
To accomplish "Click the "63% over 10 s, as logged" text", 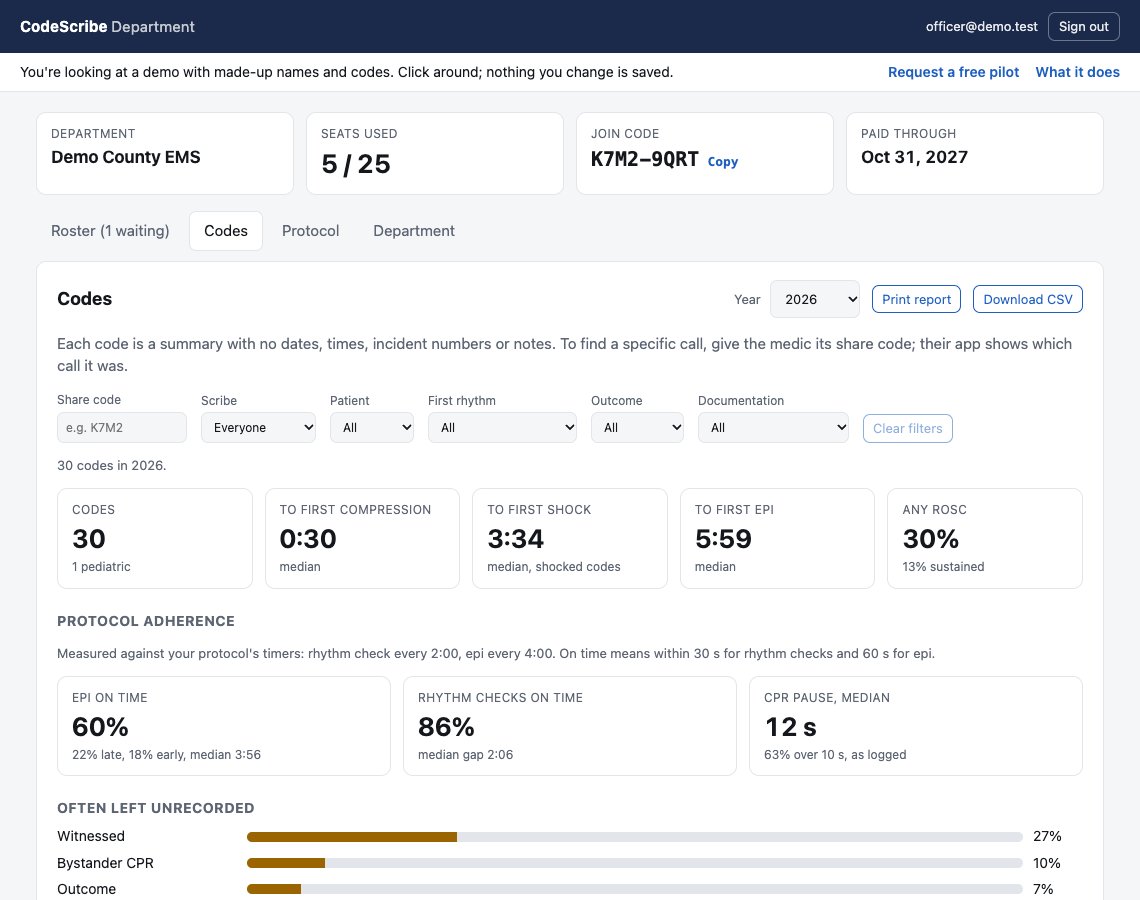I will tap(835, 755).
